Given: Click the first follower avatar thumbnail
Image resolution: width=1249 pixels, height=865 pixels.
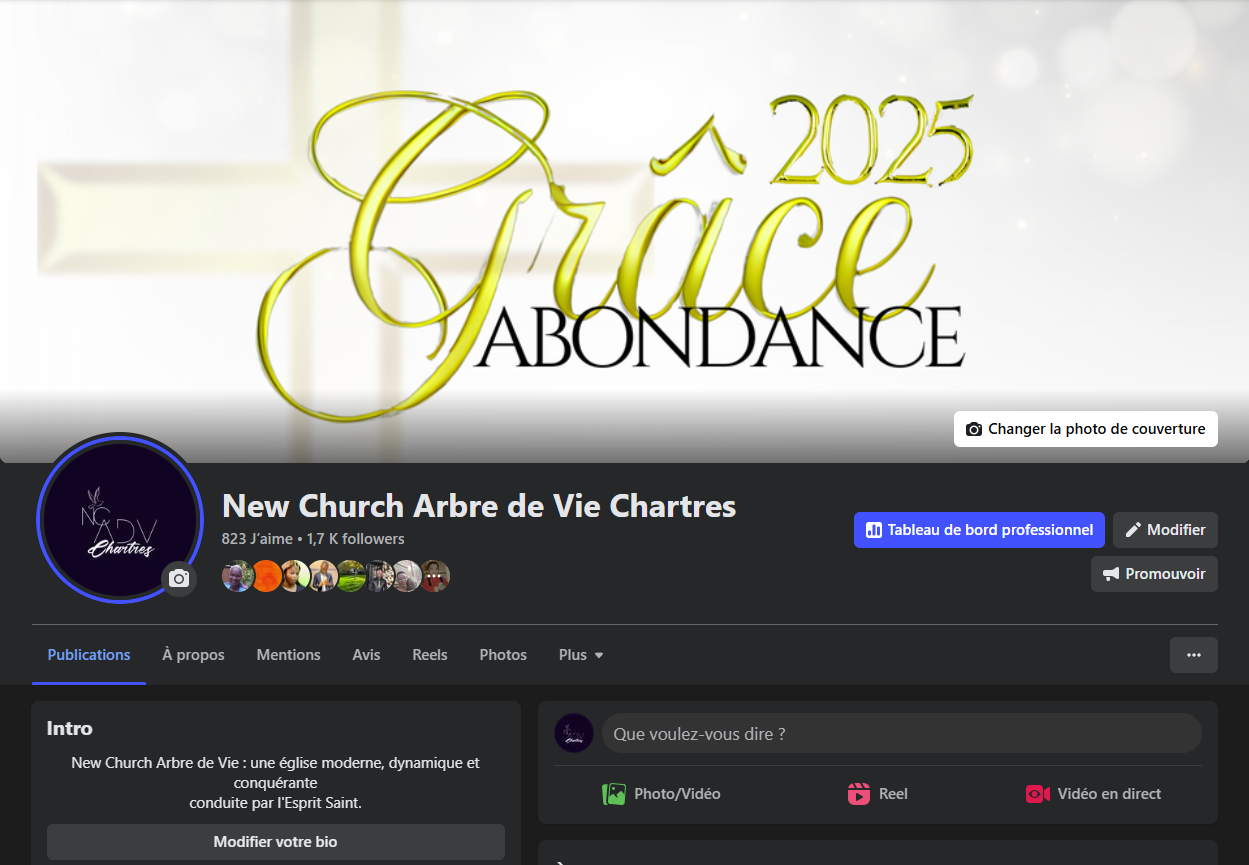Looking at the screenshot, I should 237,576.
